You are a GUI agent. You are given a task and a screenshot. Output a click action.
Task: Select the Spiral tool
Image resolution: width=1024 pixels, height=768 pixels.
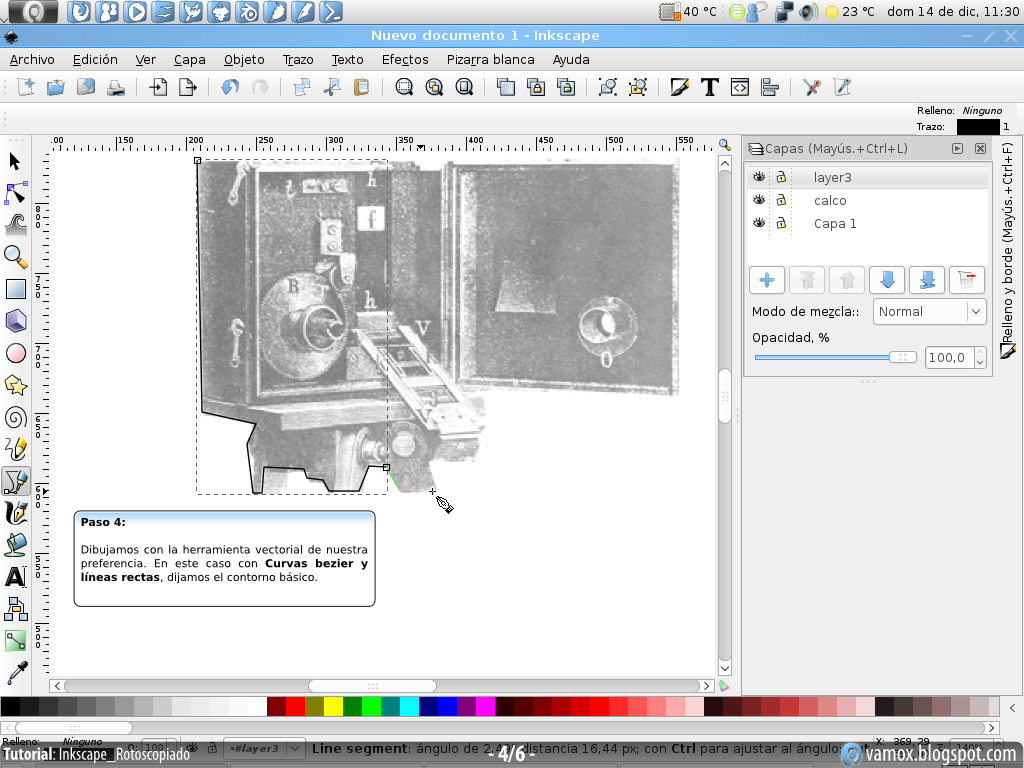pos(16,417)
